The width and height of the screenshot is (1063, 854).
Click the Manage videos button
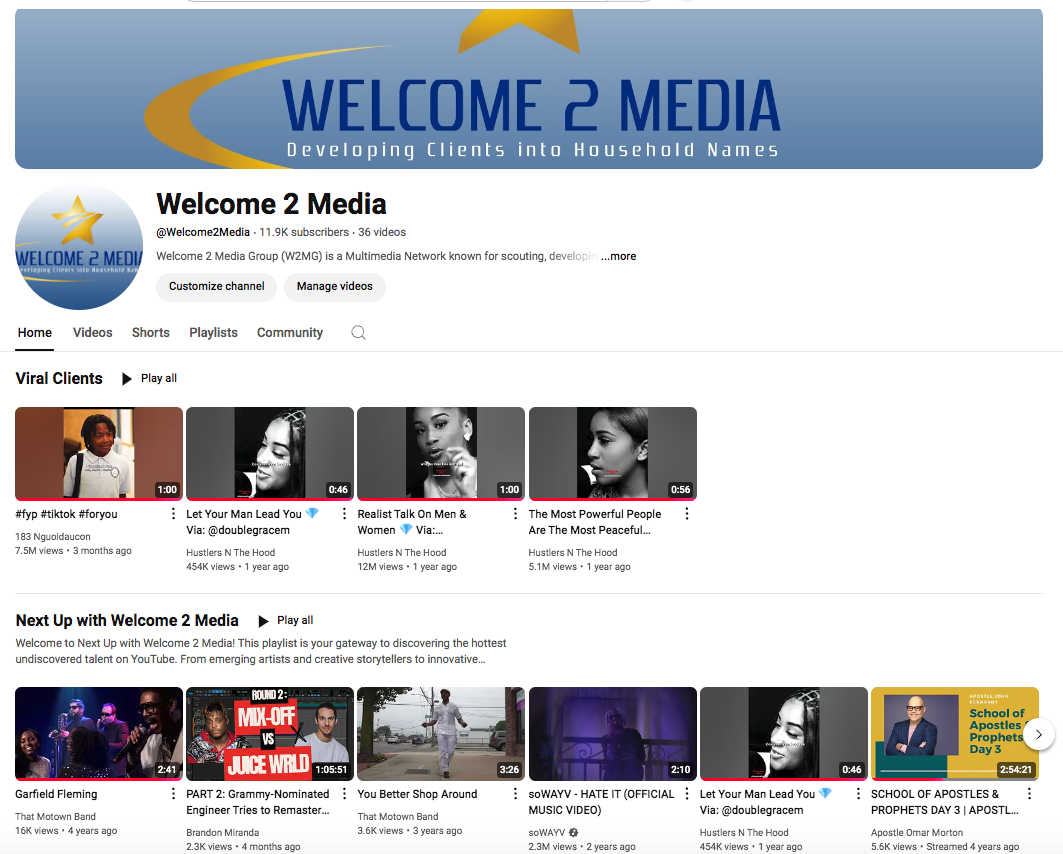pyautogui.click(x=334, y=286)
